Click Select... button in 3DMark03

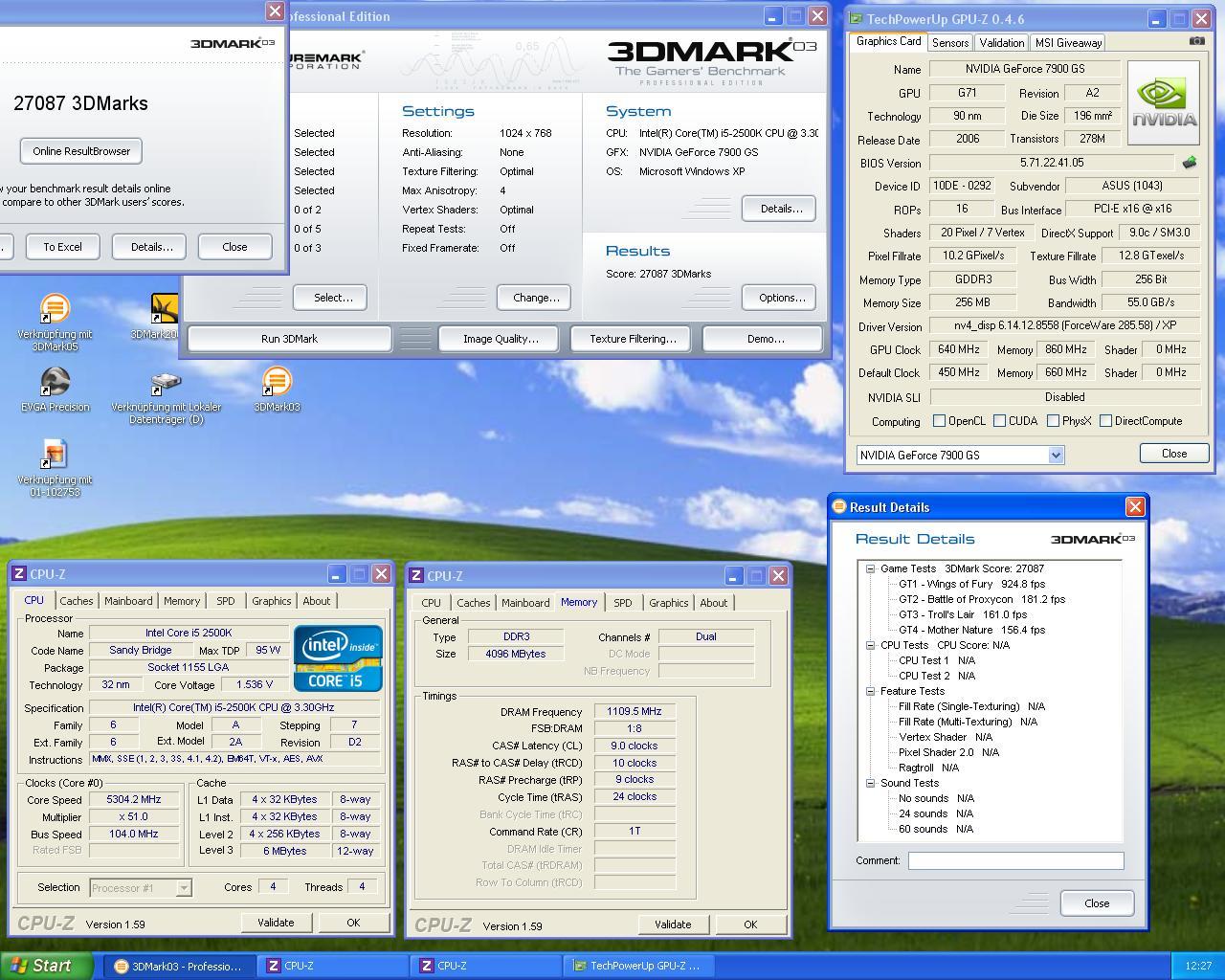tap(332, 298)
